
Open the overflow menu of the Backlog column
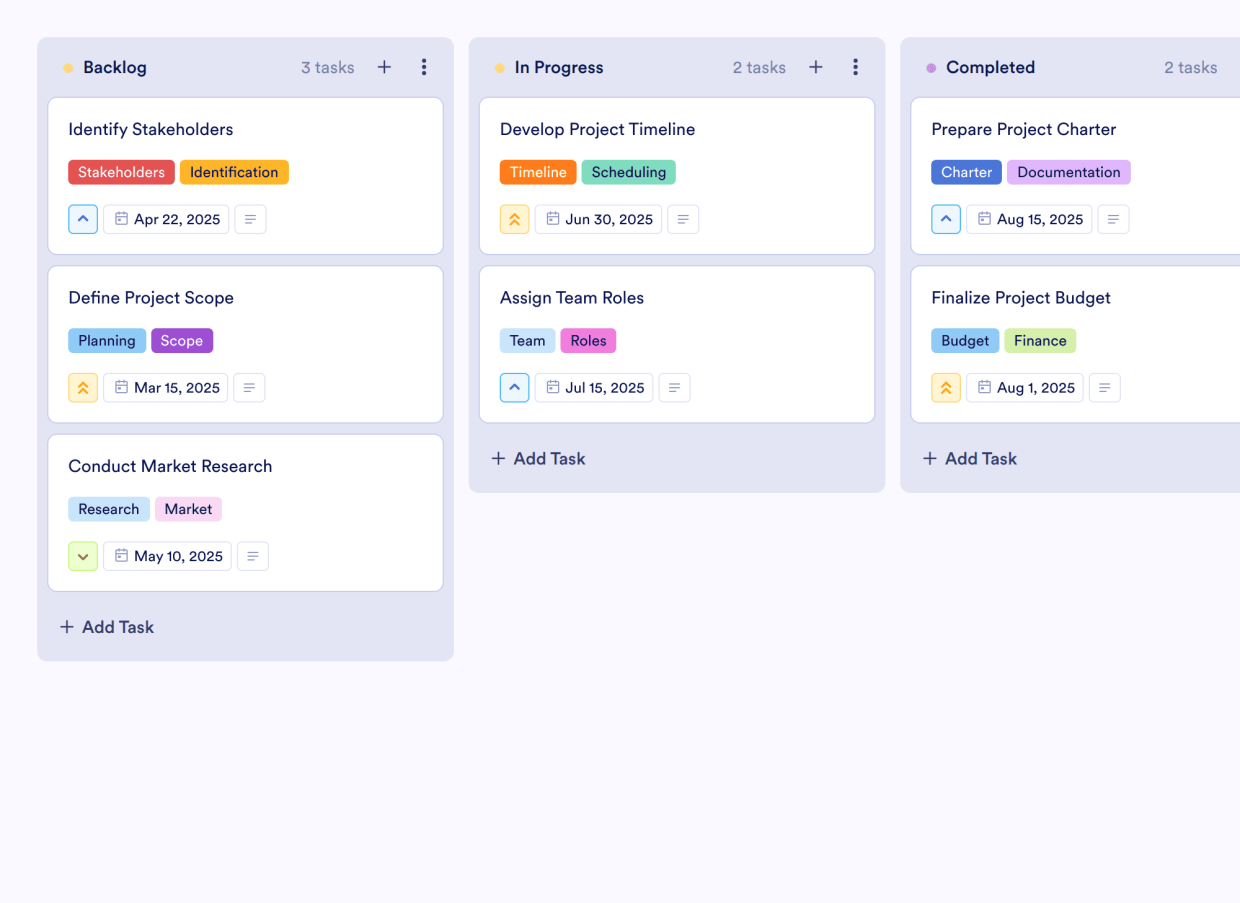(424, 67)
